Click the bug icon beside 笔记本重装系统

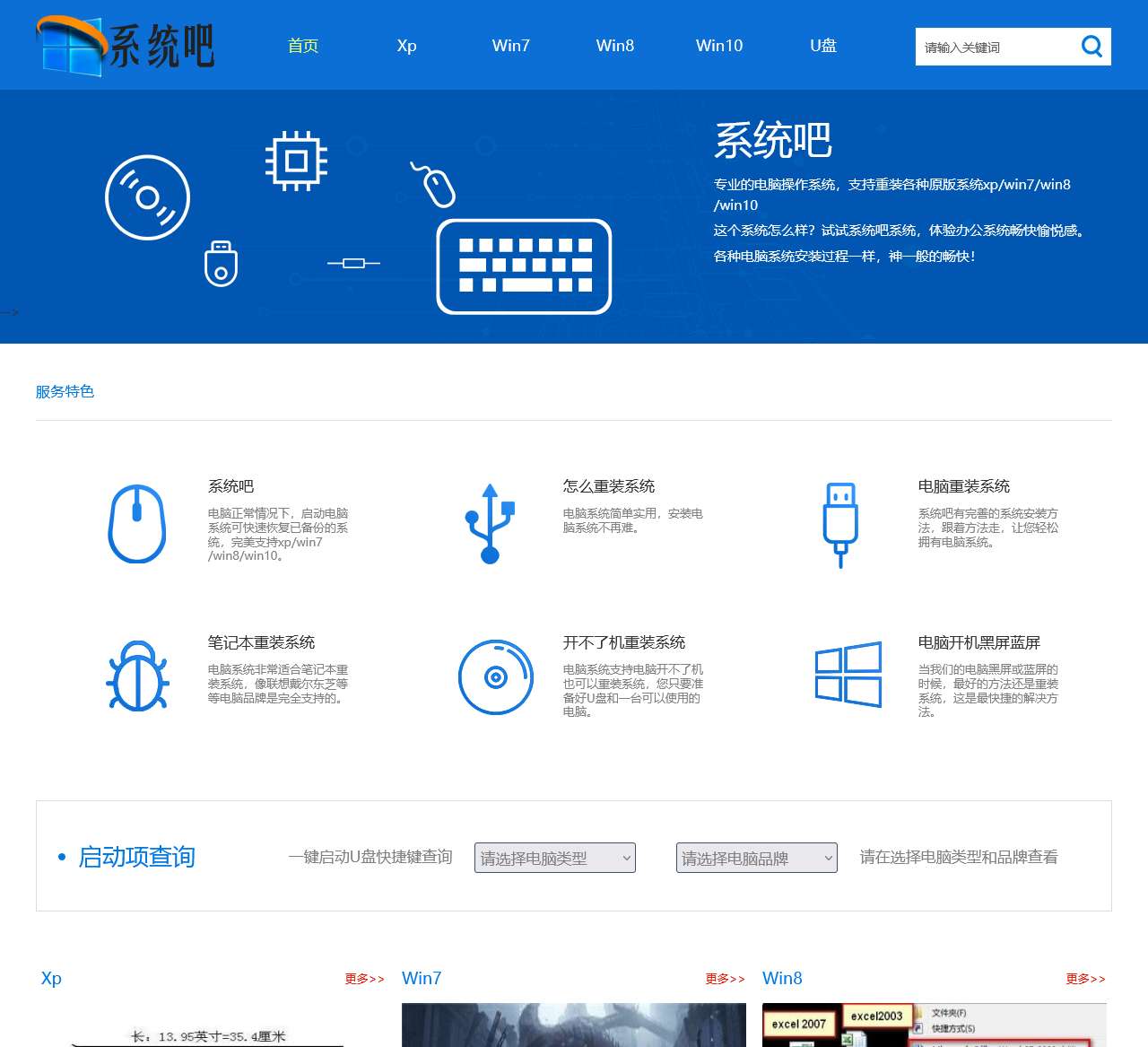(136, 677)
